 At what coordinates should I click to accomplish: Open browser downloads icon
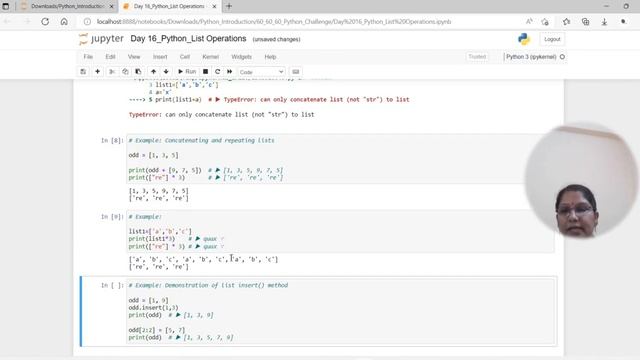(x=604, y=22)
